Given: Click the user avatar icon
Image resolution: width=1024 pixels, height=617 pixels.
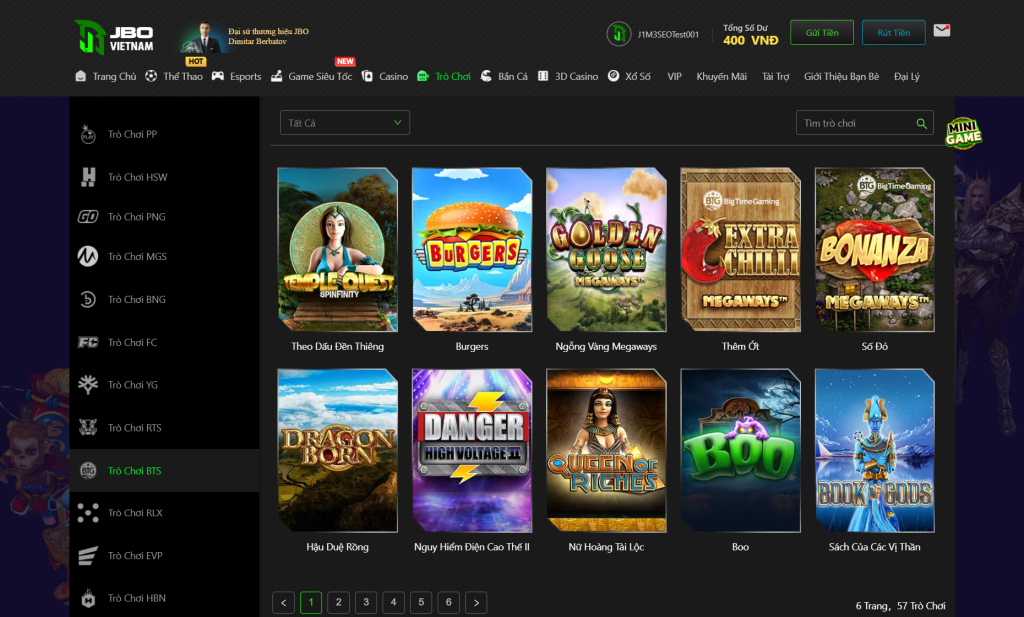Looking at the screenshot, I should tap(618, 34).
